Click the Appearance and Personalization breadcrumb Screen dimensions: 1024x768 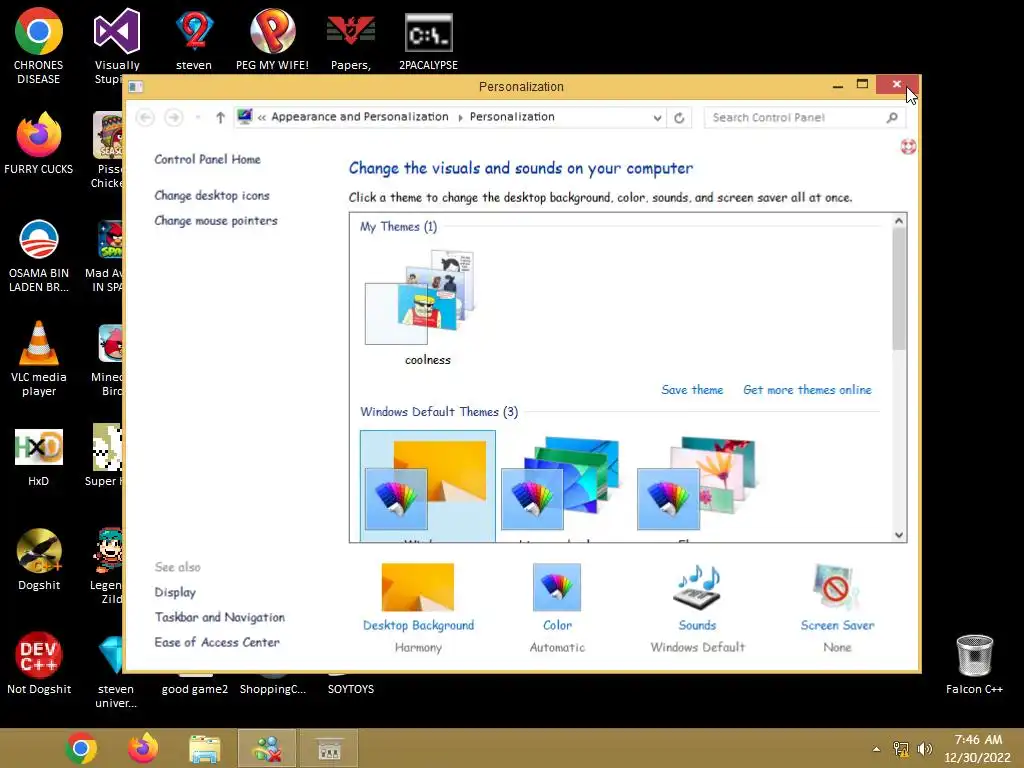click(360, 117)
